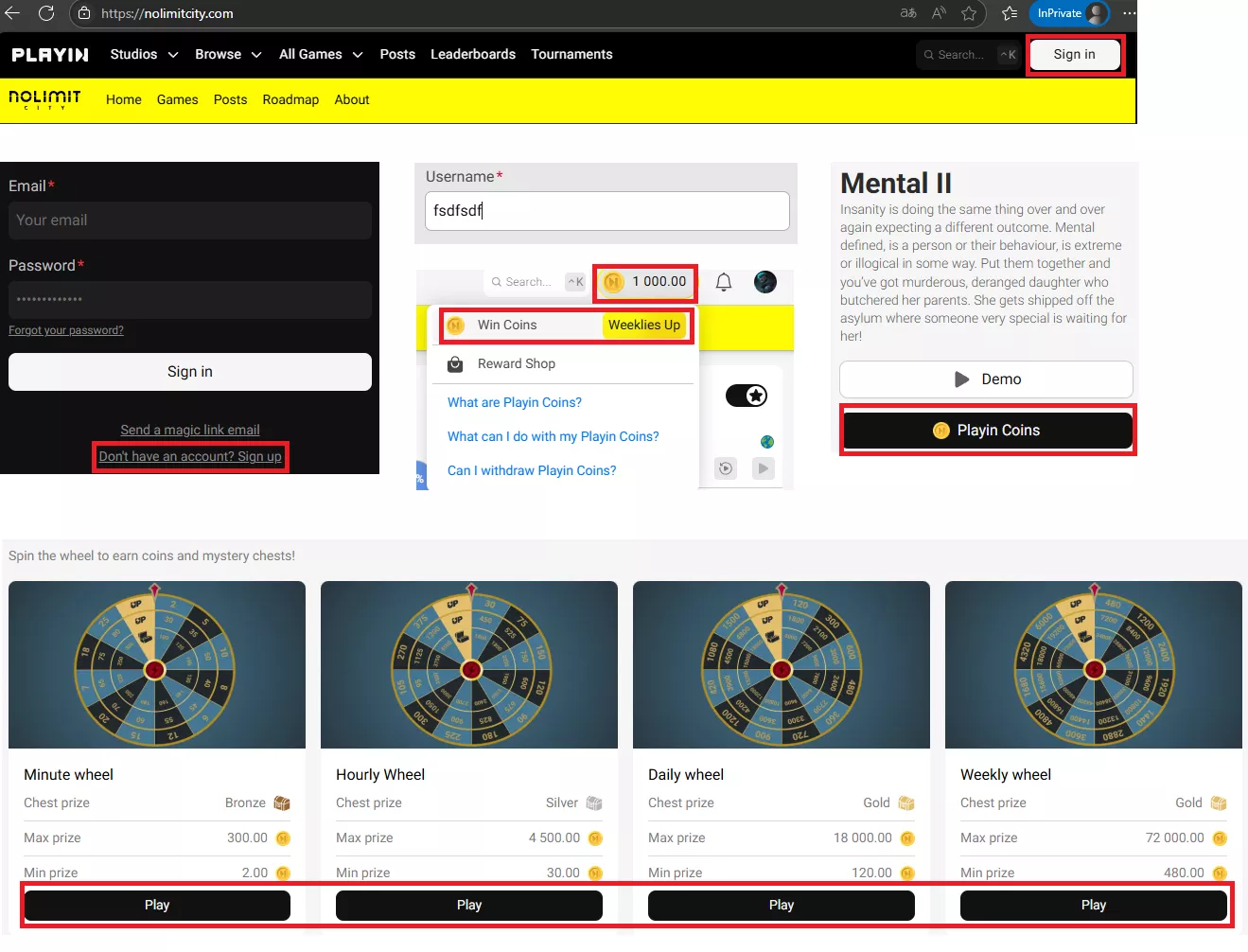This screenshot has height=952, width=1248.
Task: Reload the page with the refresh icon
Action: click(45, 13)
